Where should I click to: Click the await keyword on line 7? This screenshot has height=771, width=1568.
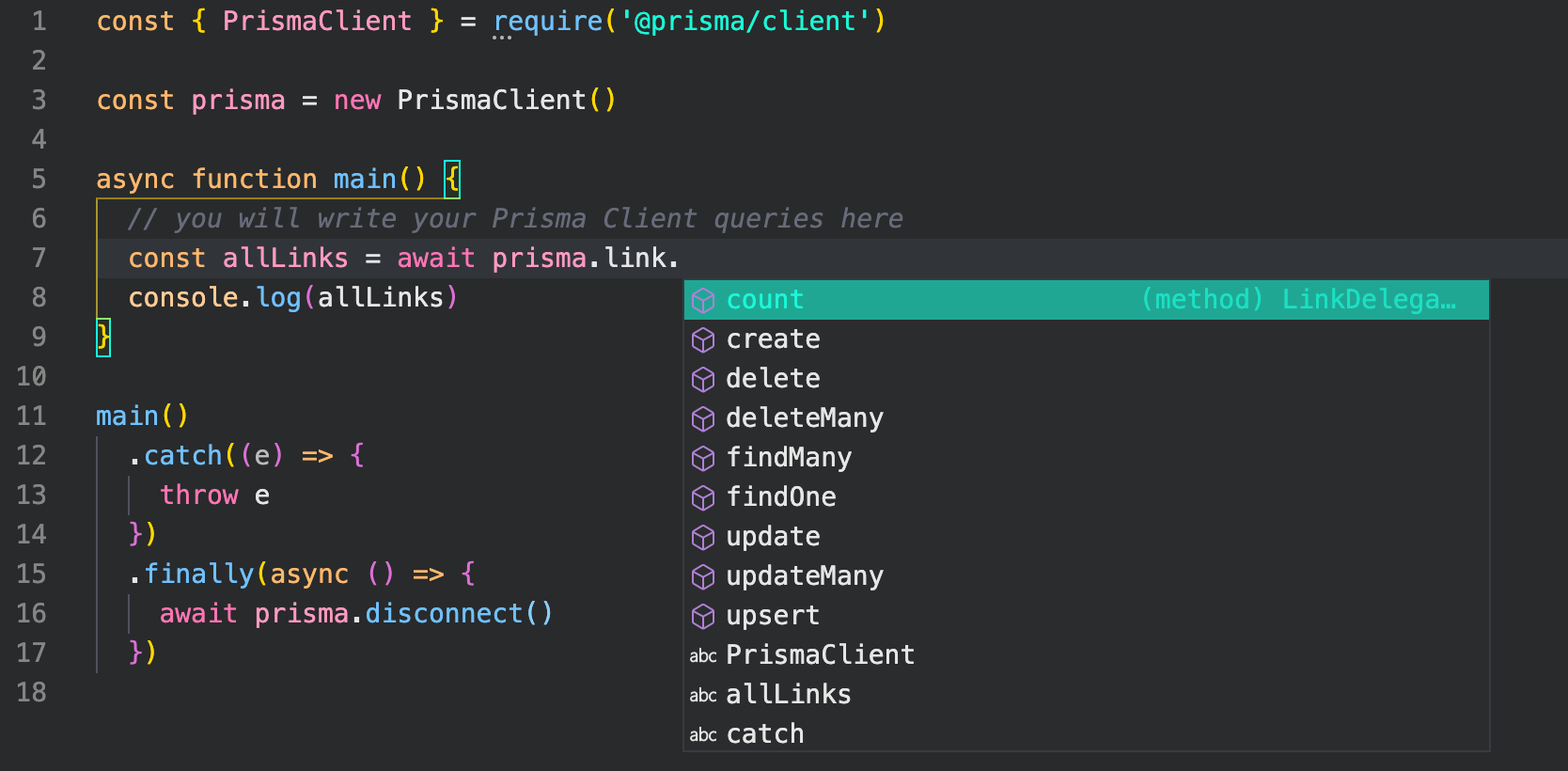tap(436, 258)
